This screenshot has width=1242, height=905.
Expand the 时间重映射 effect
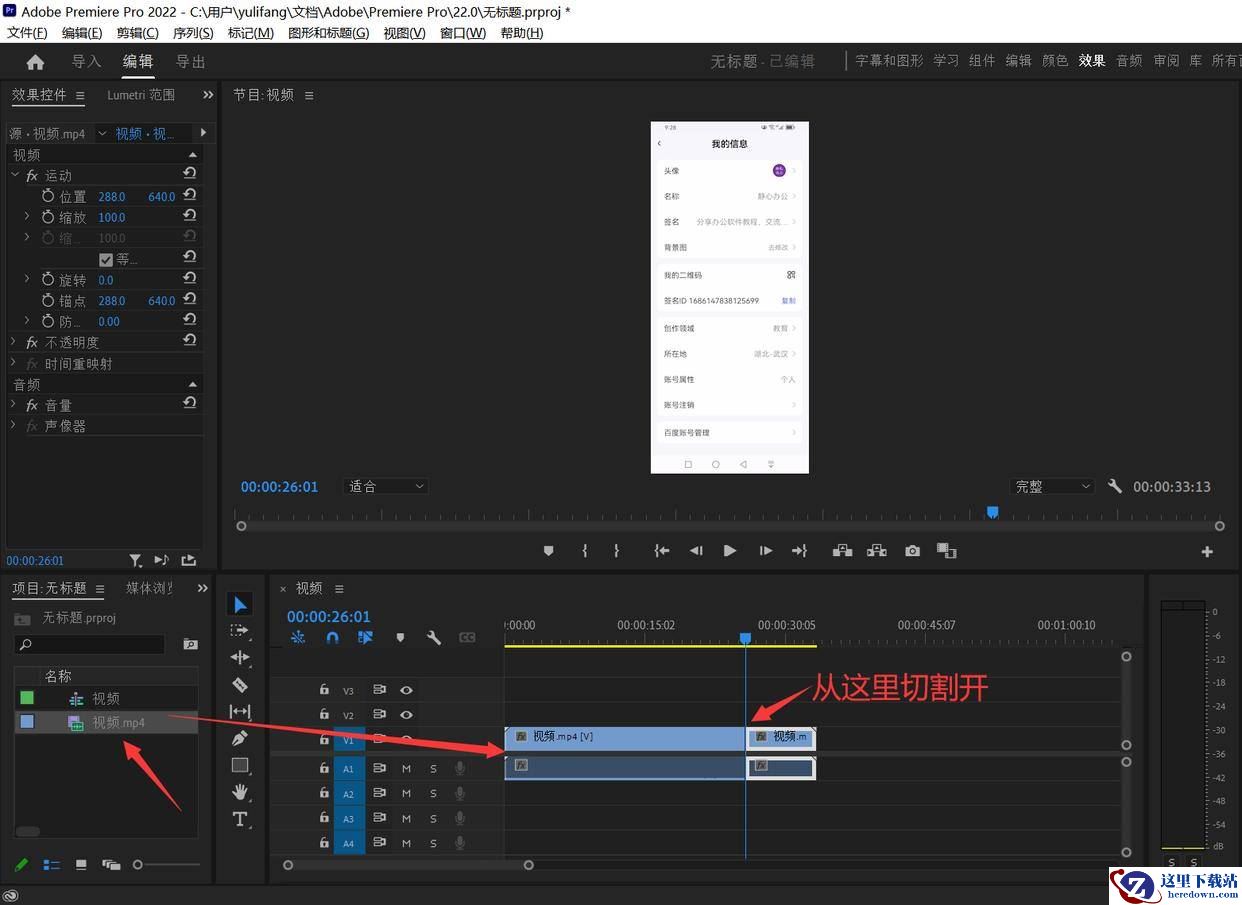tap(14, 363)
